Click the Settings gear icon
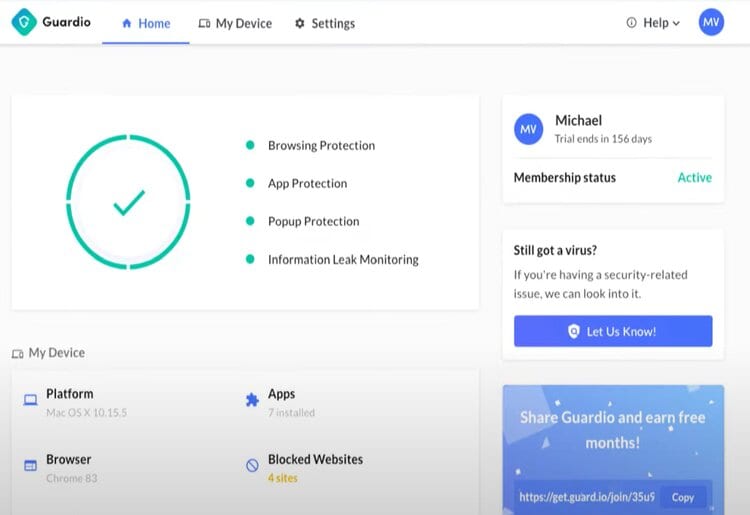The image size is (750, 515). tap(300, 23)
